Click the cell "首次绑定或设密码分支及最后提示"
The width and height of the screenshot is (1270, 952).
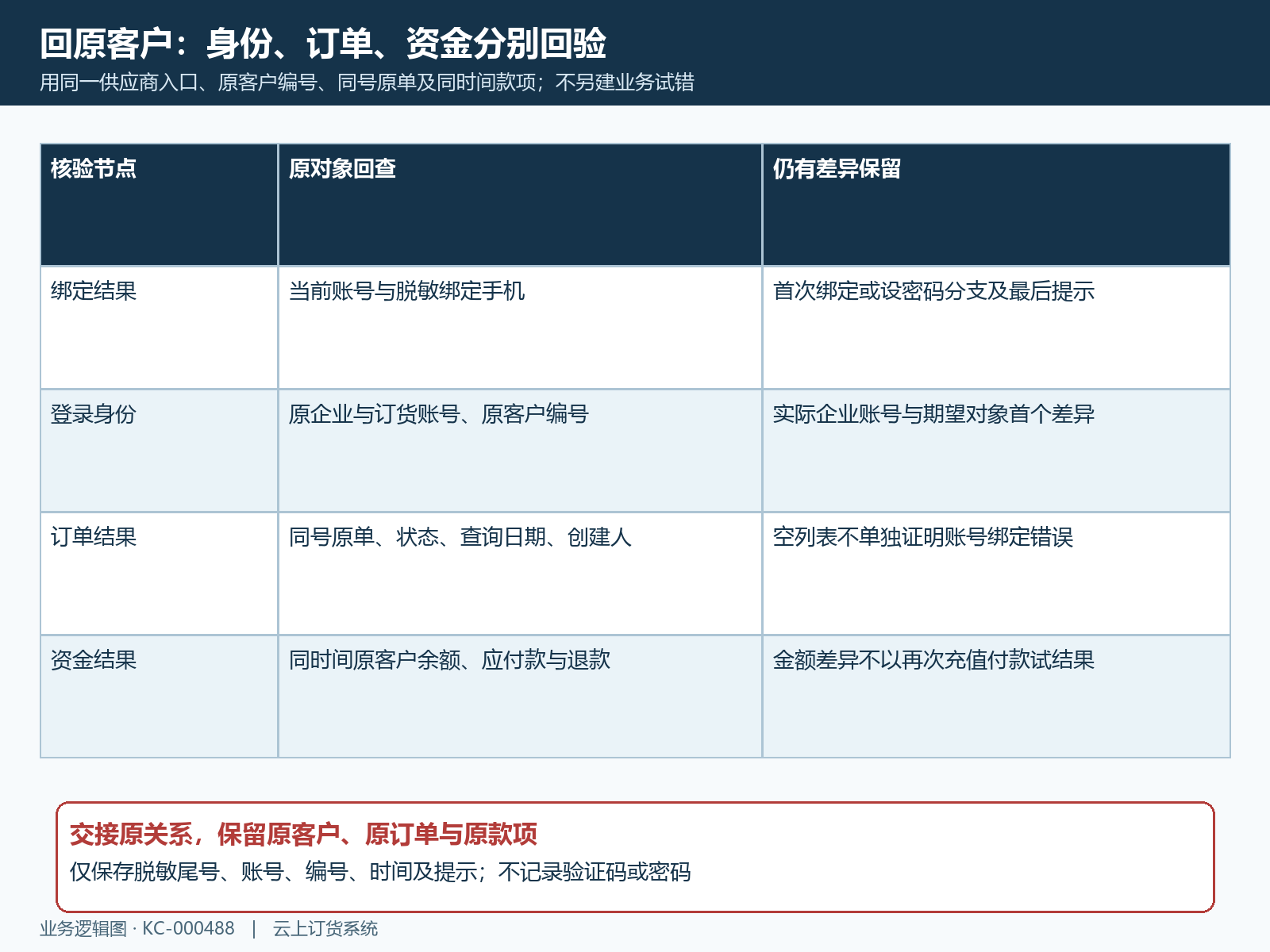[x=996, y=328]
